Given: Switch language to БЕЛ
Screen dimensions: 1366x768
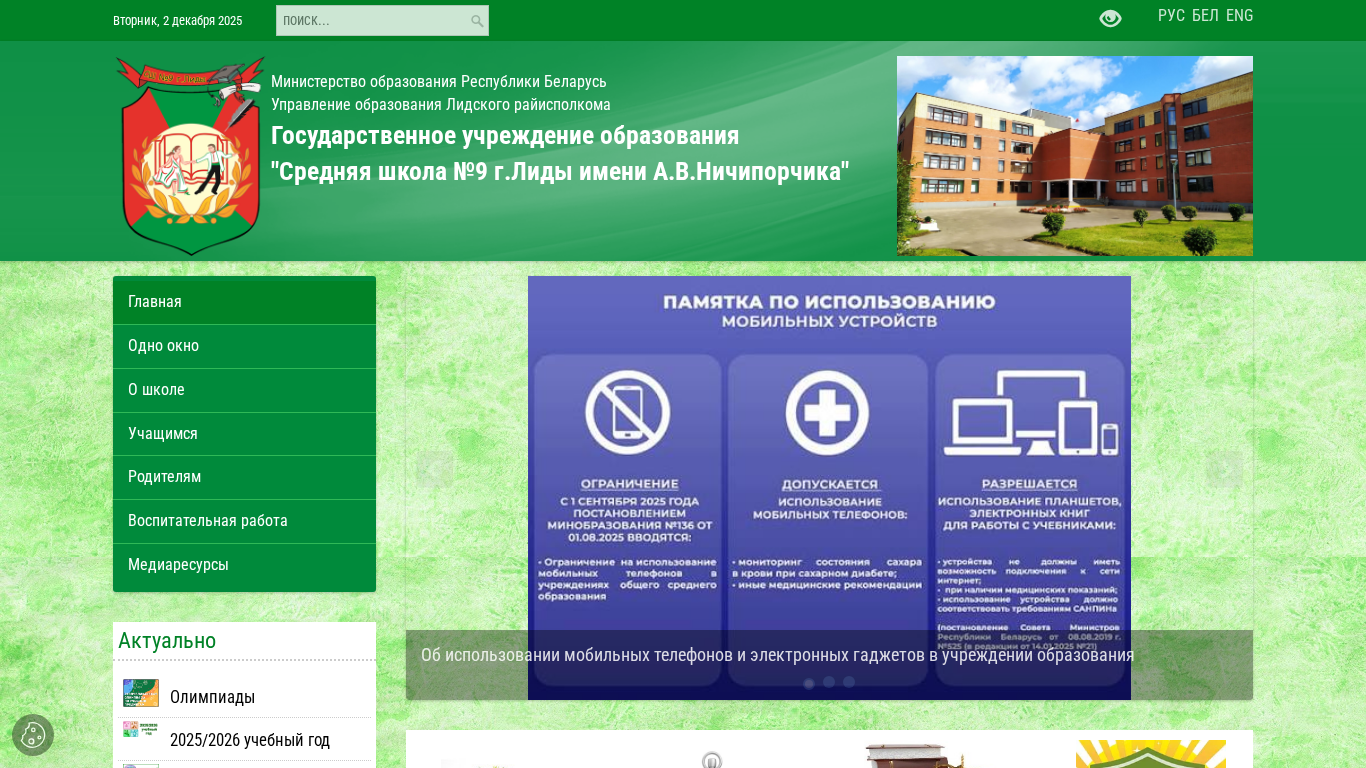Looking at the screenshot, I should click(1205, 16).
